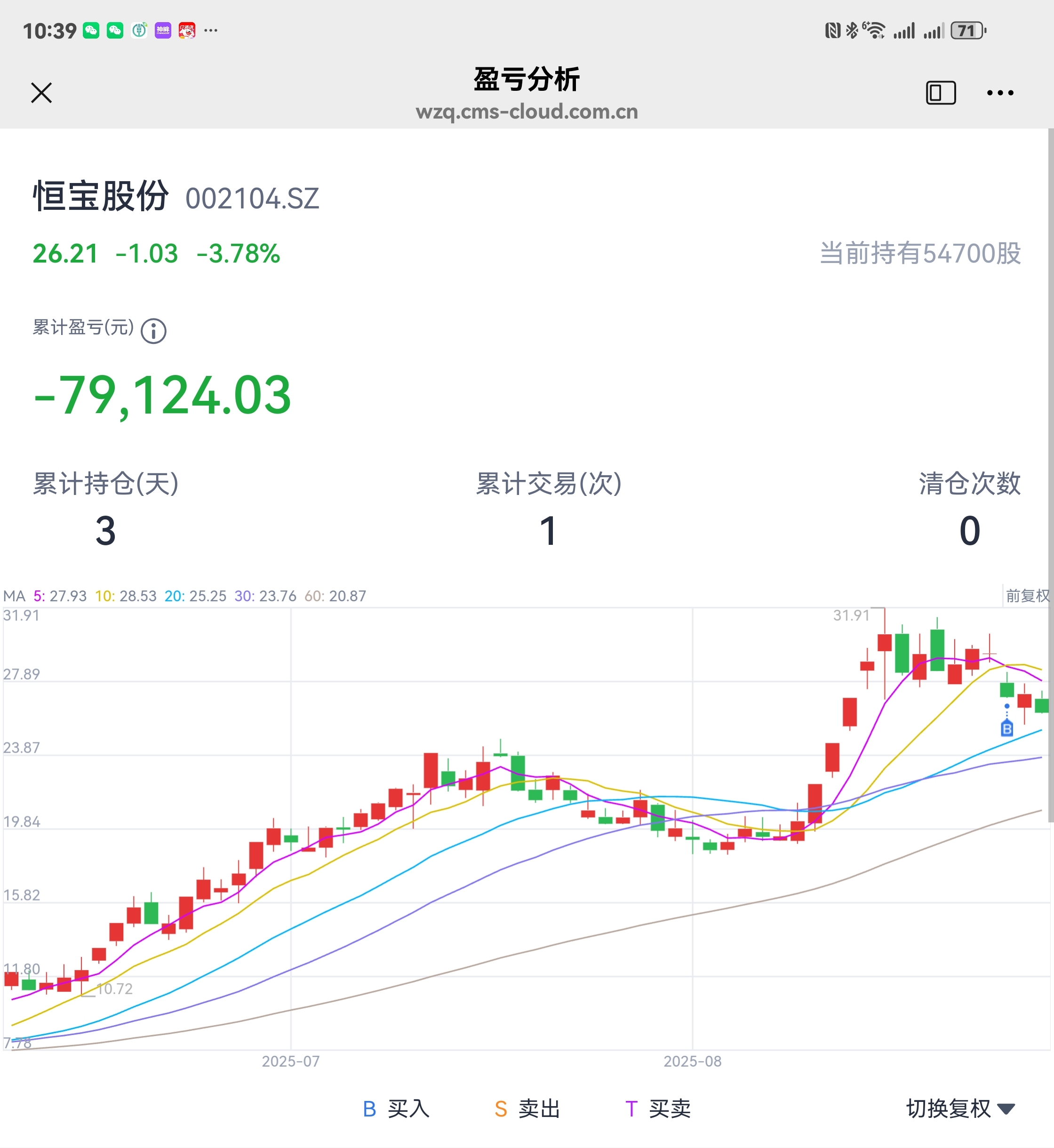Tap the 清仓次数 label
The image size is (1054, 1148).
tap(970, 484)
